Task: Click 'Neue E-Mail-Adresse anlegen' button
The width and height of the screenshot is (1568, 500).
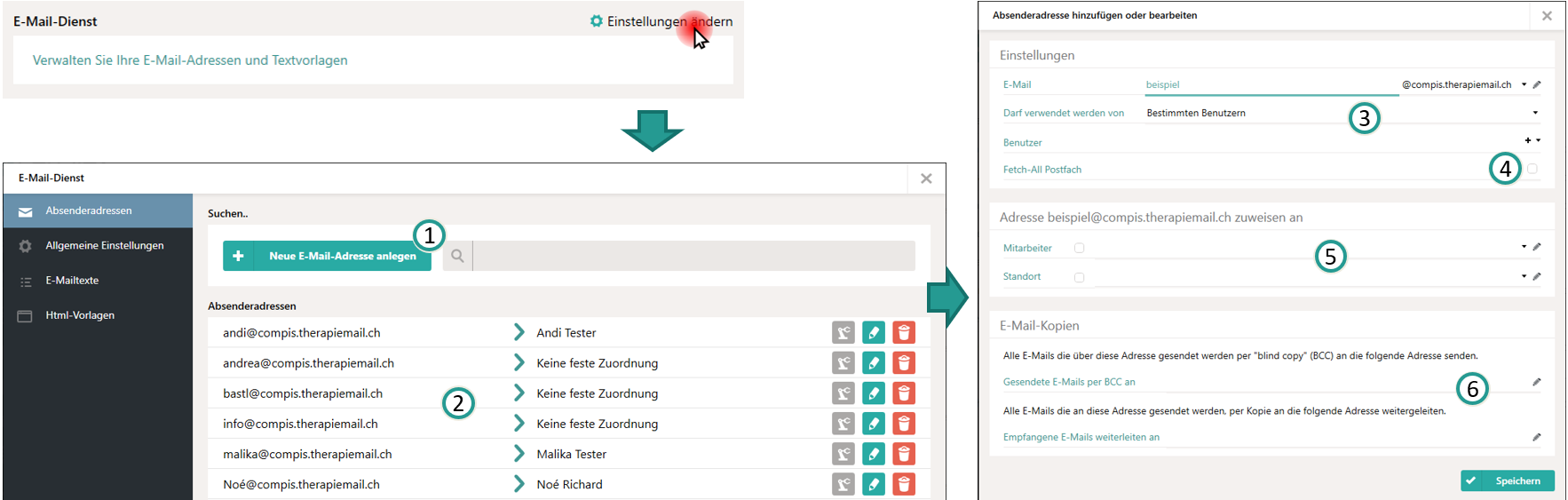Action: 327,256
